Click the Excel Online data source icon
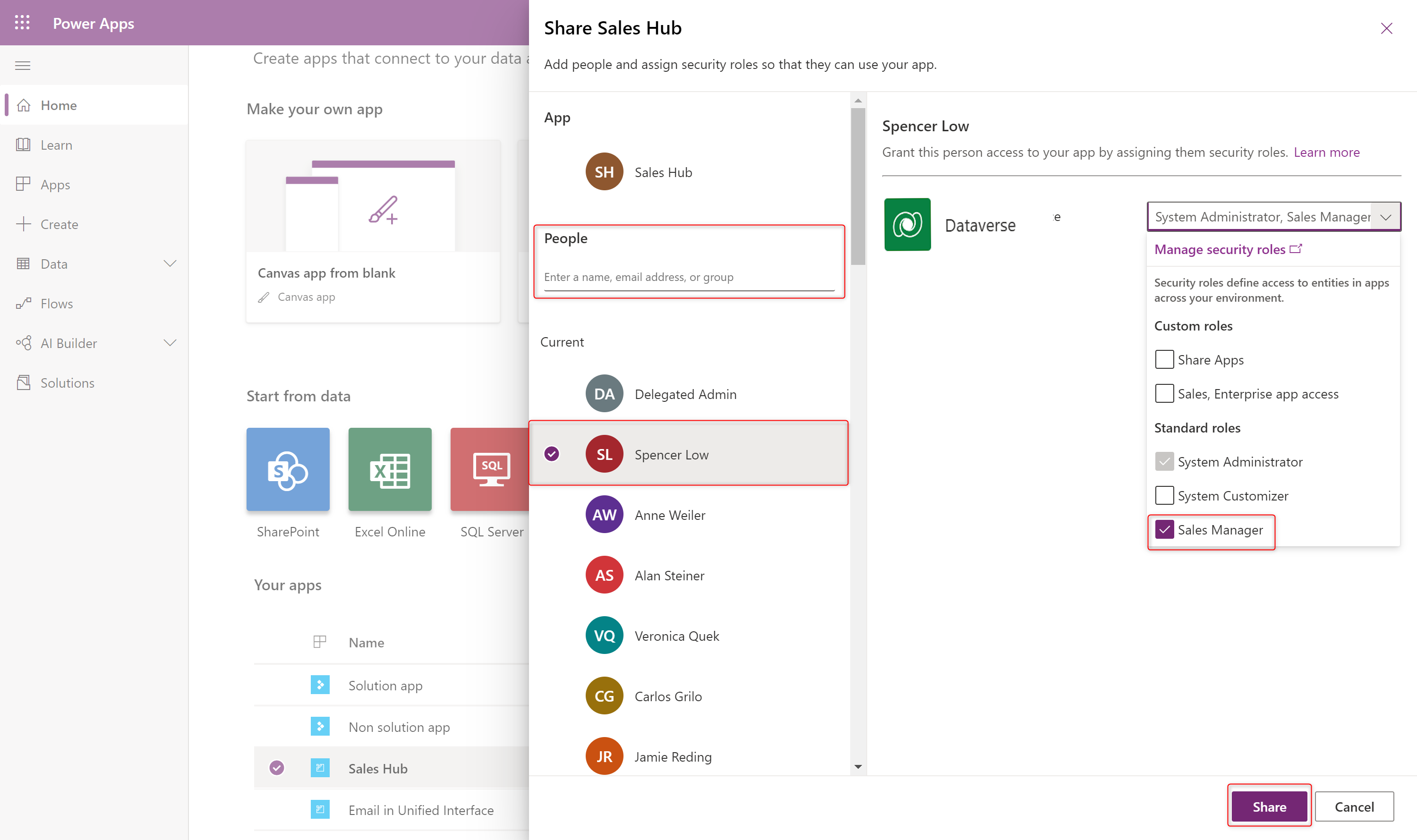This screenshot has height=840, width=1417. pyautogui.click(x=389, y=469)
